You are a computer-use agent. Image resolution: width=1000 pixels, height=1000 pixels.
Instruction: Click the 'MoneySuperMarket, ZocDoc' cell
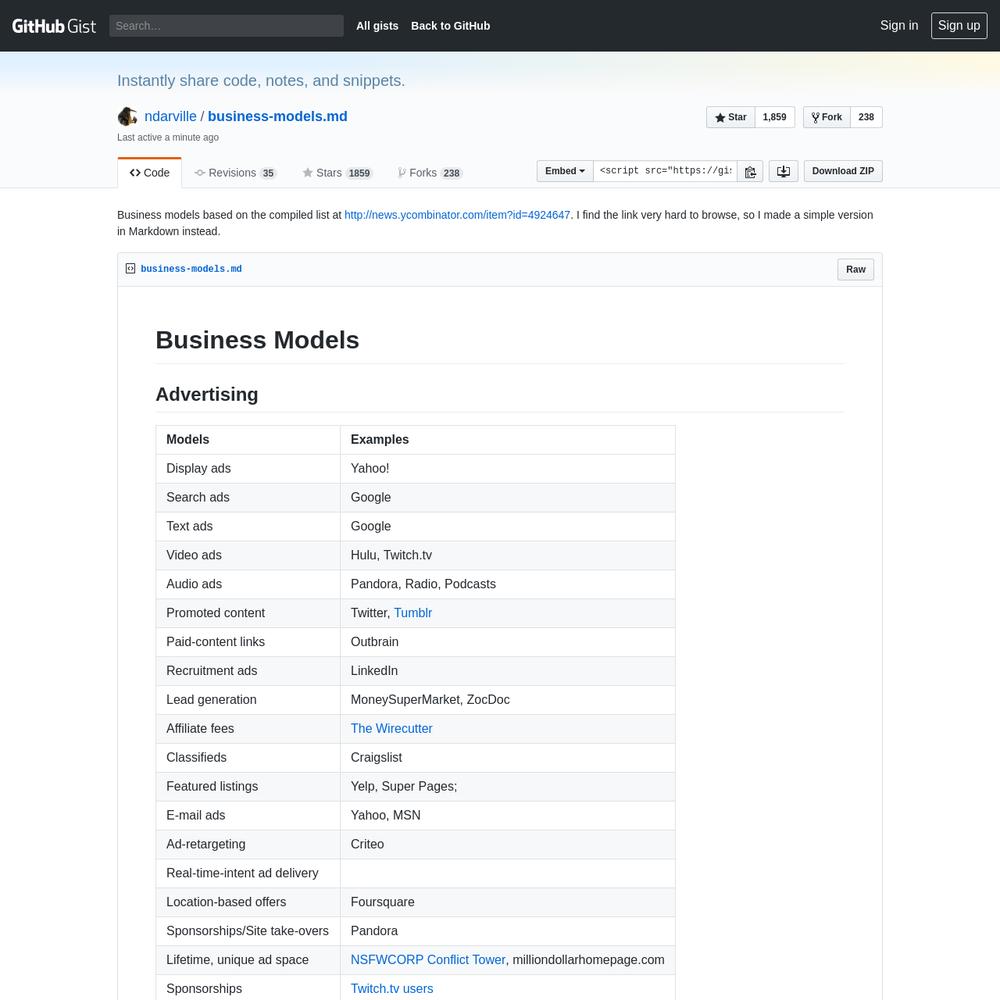(508, 700)
